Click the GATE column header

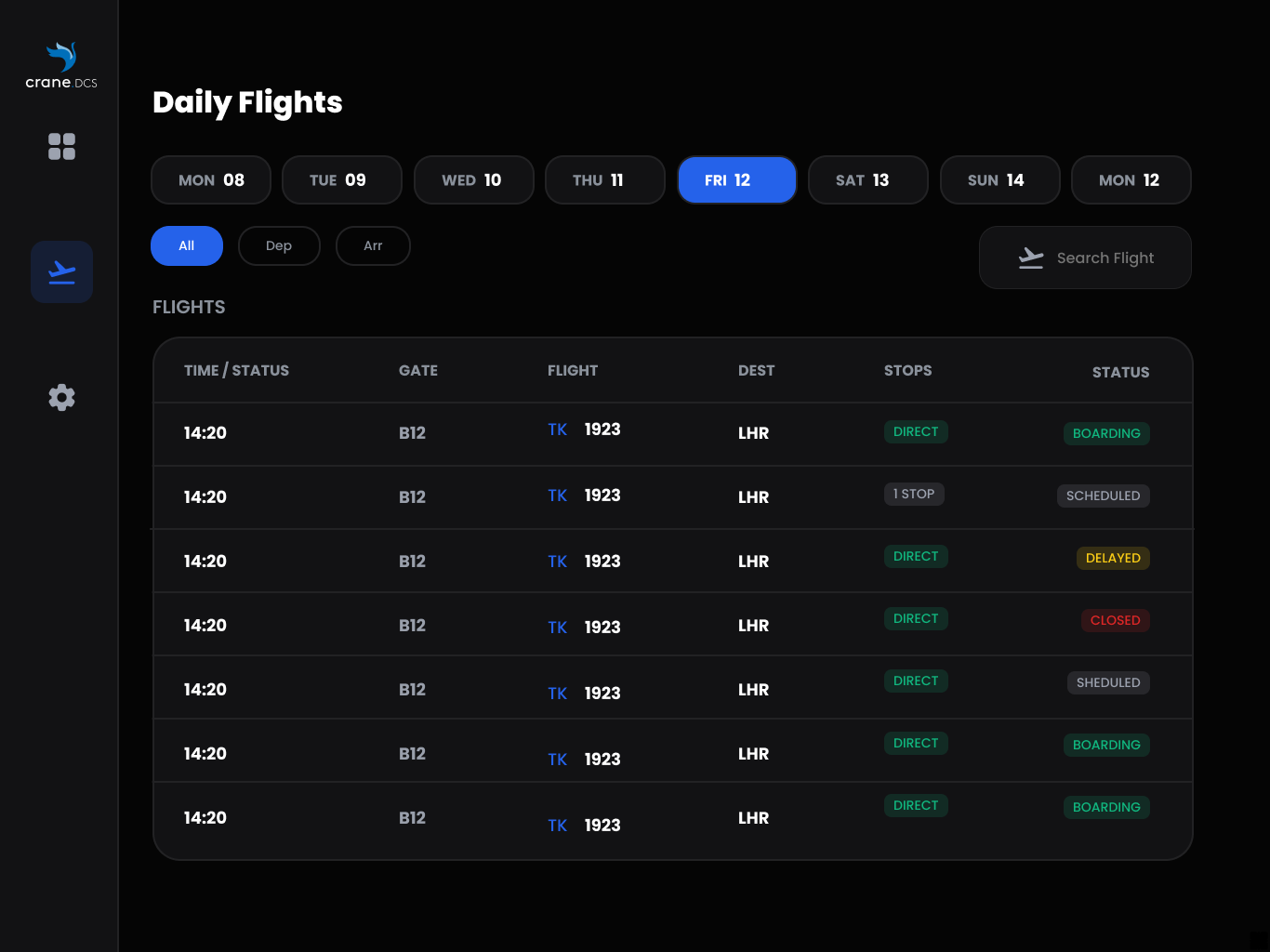point(418,370)
